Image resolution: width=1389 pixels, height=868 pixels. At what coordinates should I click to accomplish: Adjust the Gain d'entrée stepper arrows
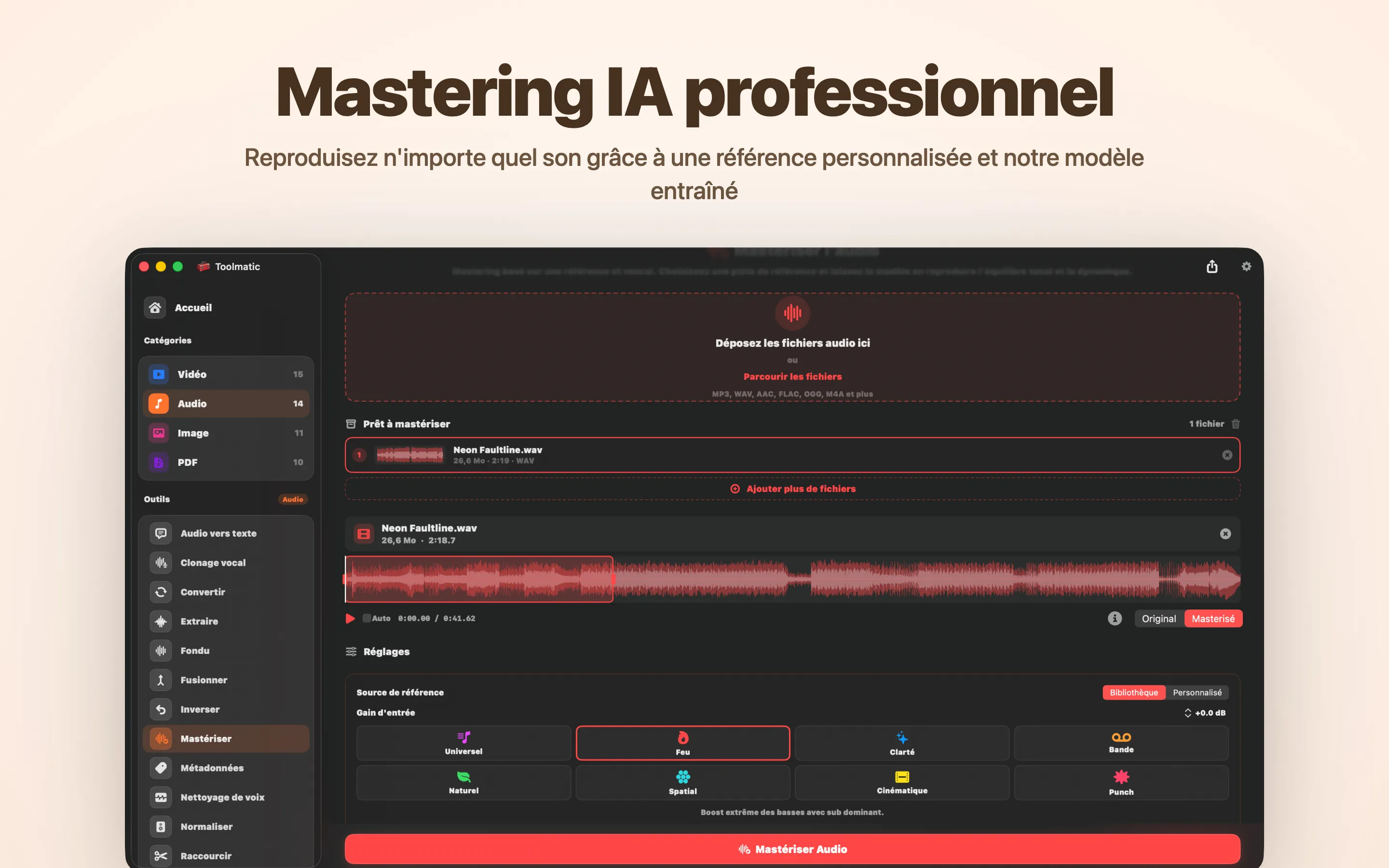coord(1187,712)
